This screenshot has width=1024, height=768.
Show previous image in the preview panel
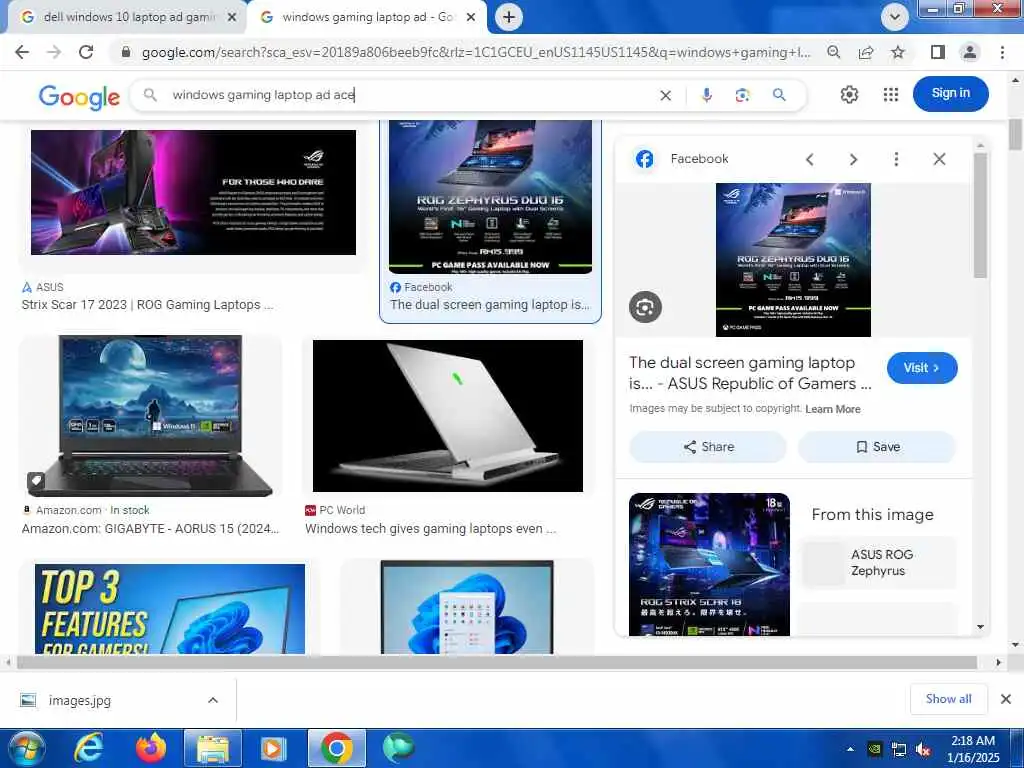pyautogui.click(x=810, y=159)
